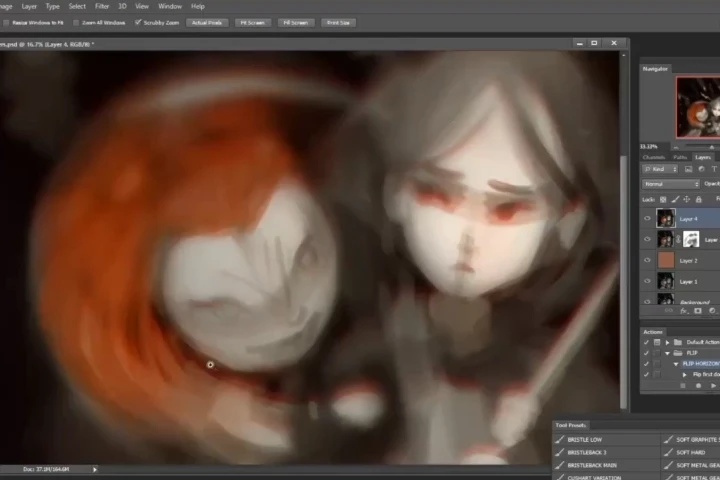The height and width of the screenshot is (480, 720).
Task: Expand the Default Actions set
Action: click(668, 342)
